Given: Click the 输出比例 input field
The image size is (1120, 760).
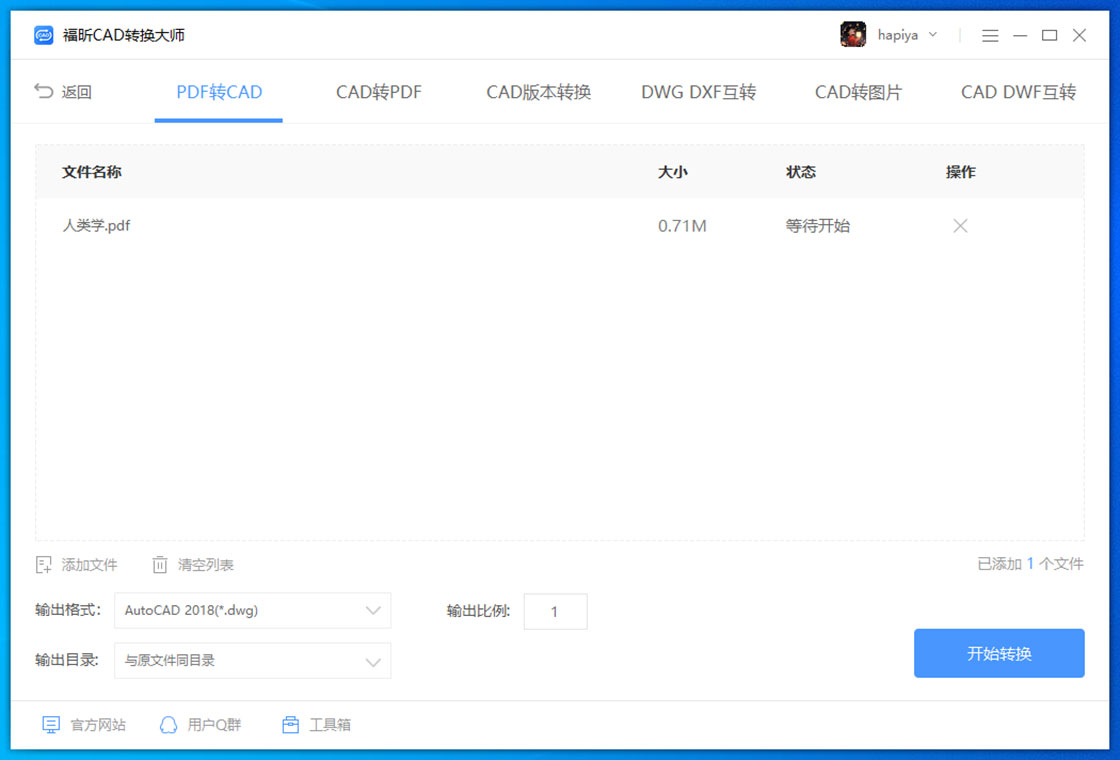Looking at the screenshot, I should coord(556,611).
